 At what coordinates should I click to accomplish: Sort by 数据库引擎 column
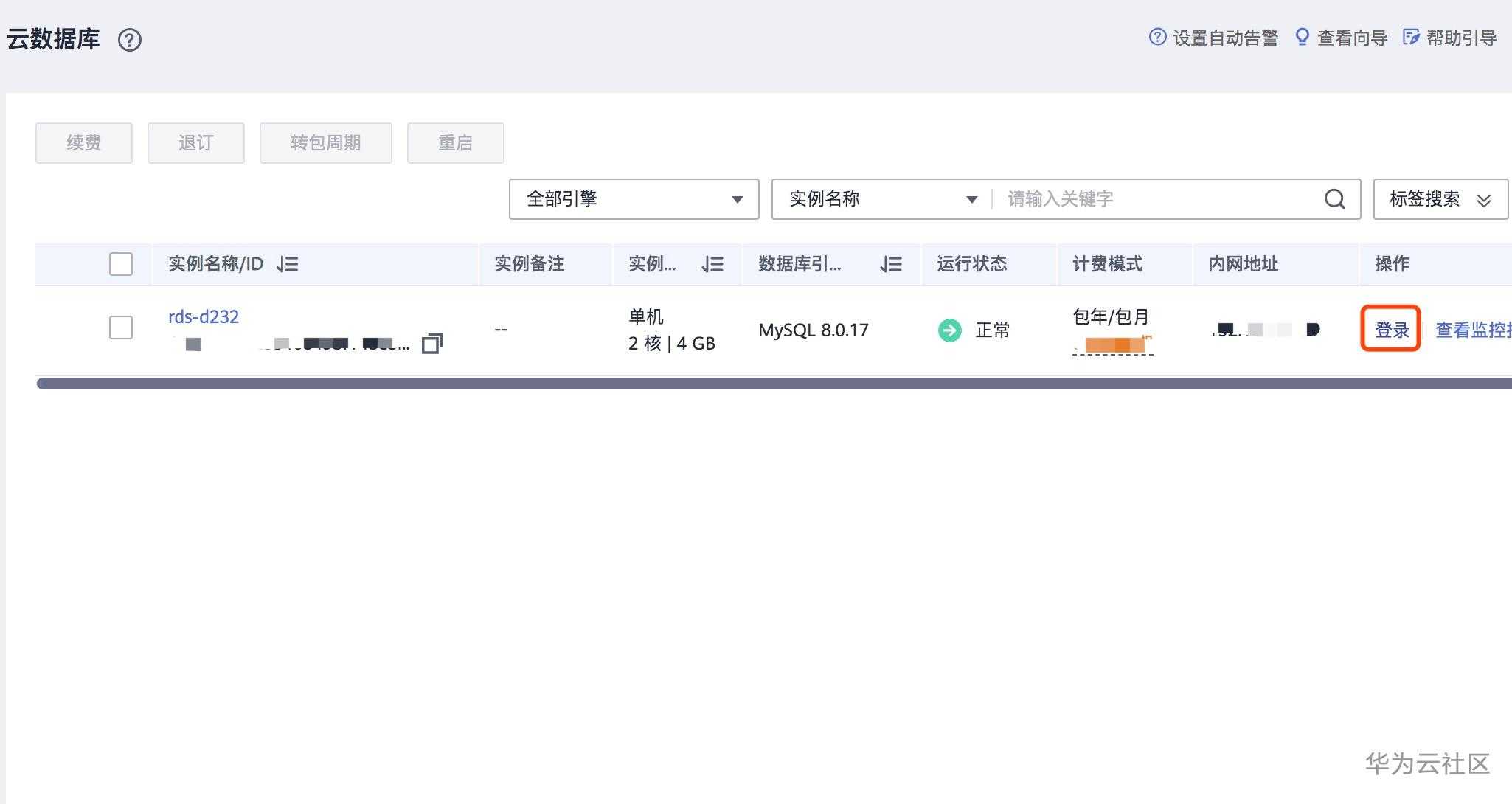(x=891, y=264)
